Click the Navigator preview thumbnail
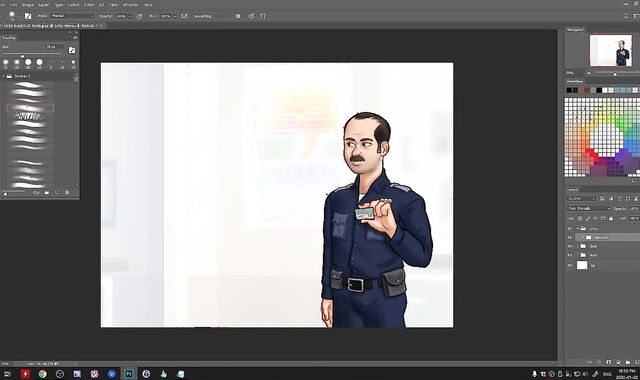This screenshot has height=380, width=640. (611, 50)
